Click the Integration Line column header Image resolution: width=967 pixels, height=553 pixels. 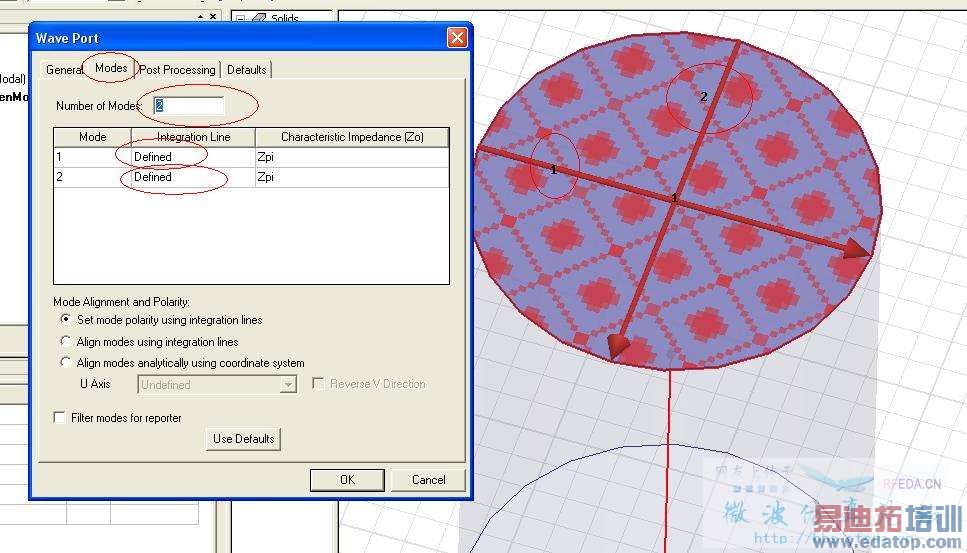193,137
